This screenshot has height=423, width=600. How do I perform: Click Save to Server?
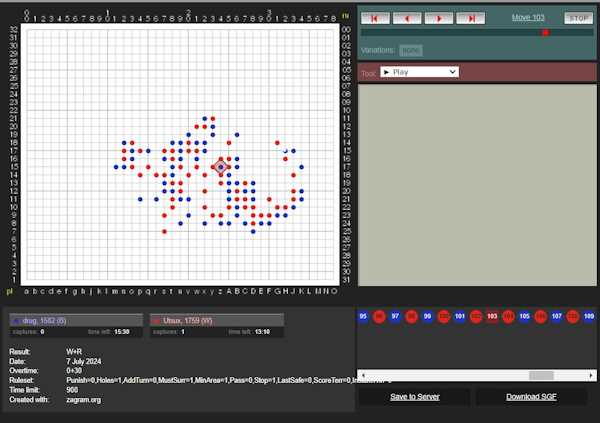[413, 397]
